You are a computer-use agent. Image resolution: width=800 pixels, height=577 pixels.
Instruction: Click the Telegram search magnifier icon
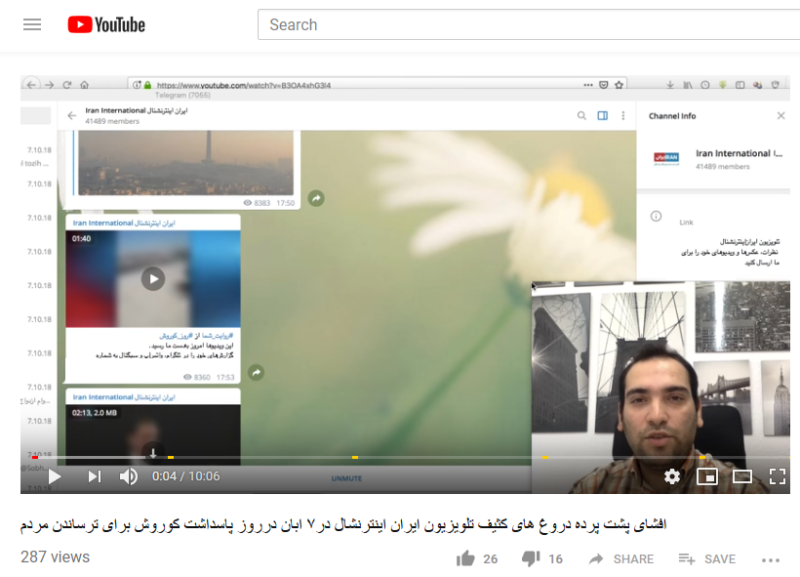tap(582, 116)
